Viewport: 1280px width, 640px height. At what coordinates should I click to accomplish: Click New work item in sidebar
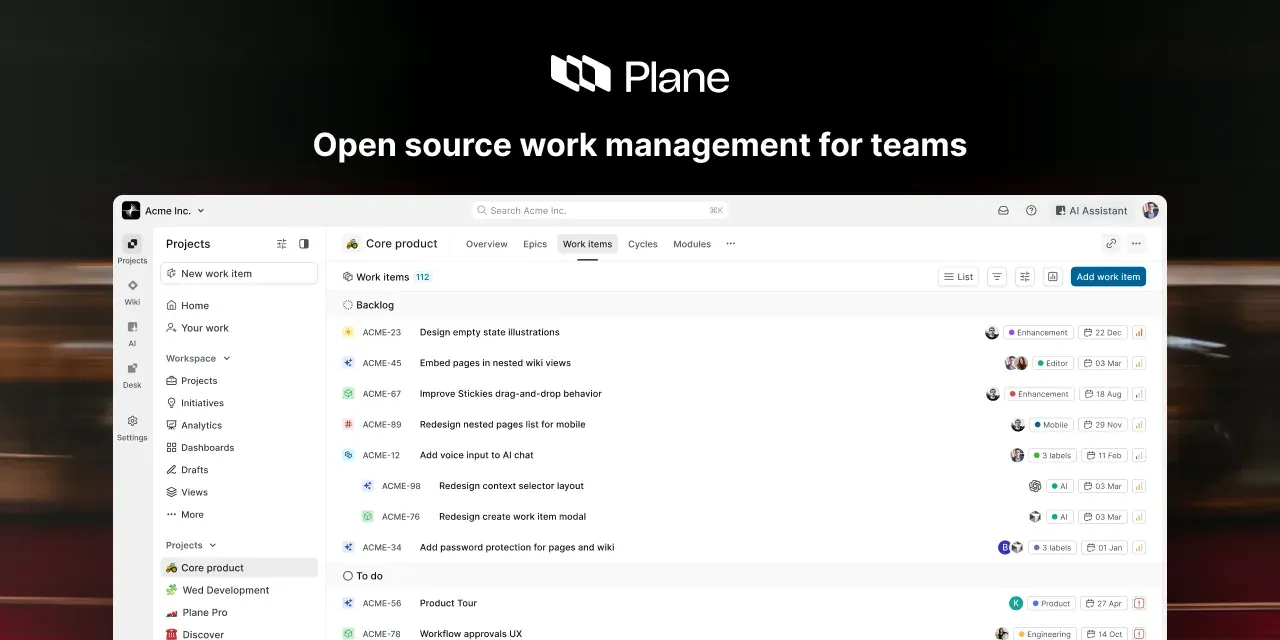pos(239,273)
